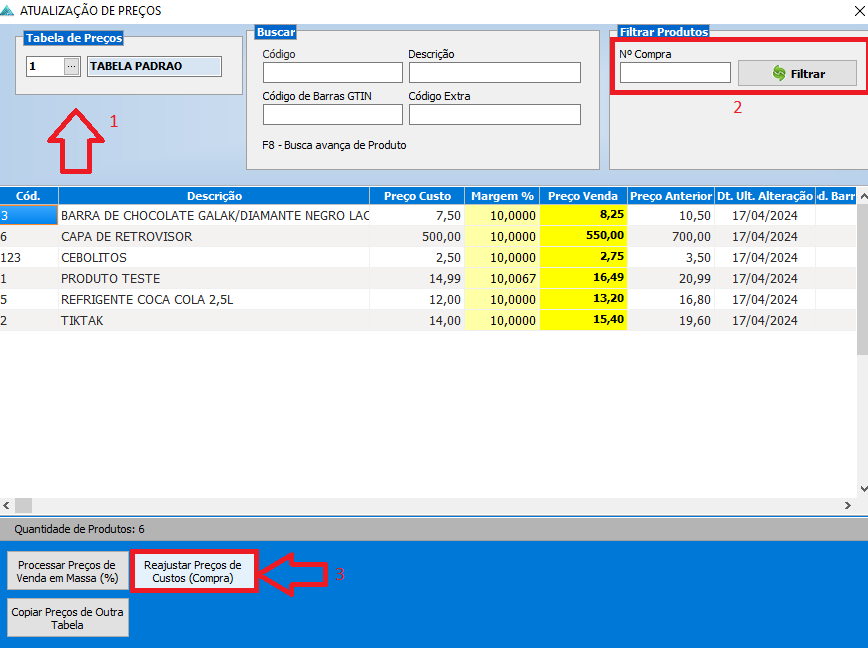Click Preço Custo cell 7,50
Screen dimensions: 868x648
tap(417, 215)
